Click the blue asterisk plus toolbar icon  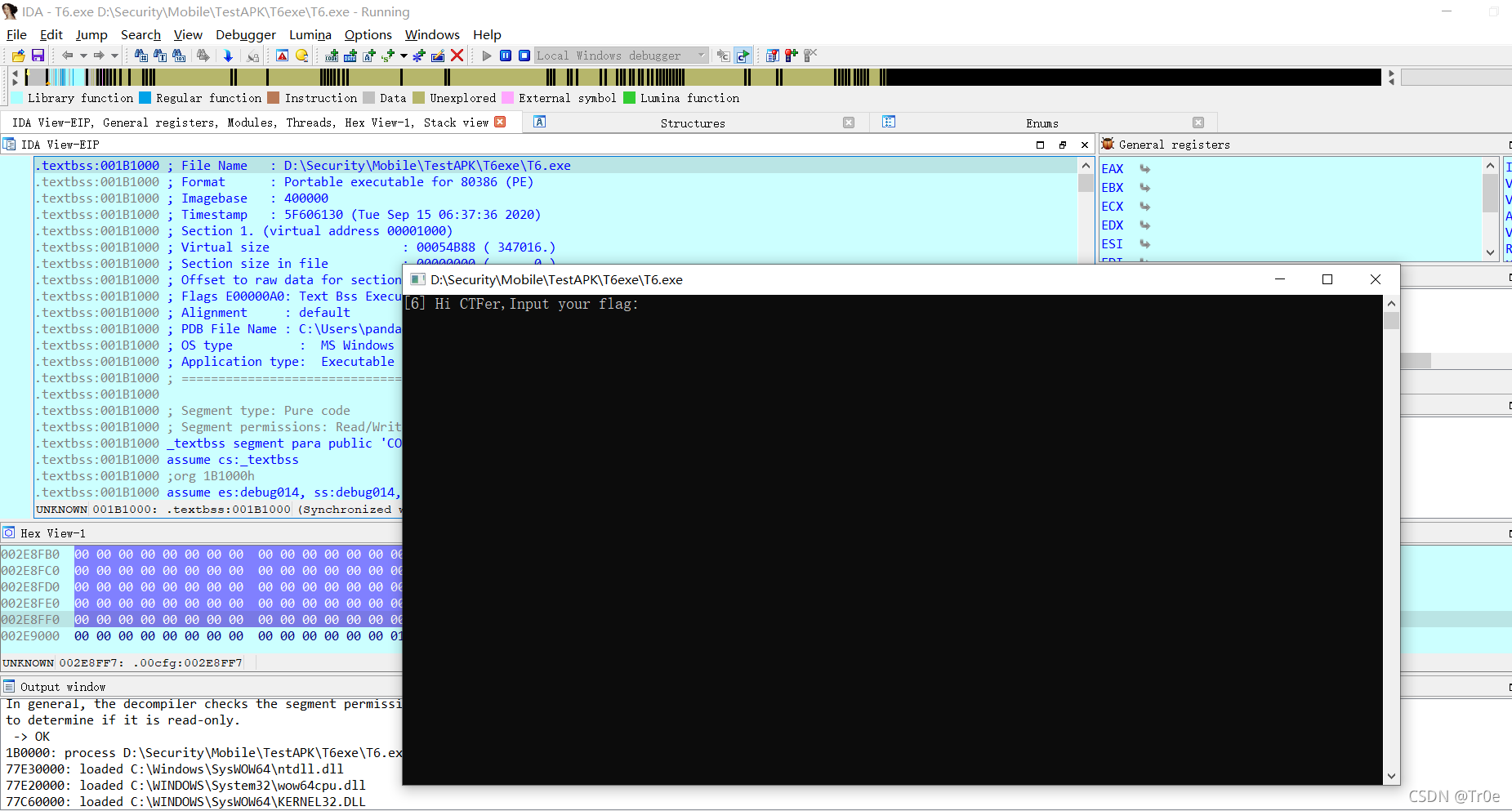[419, 56]
